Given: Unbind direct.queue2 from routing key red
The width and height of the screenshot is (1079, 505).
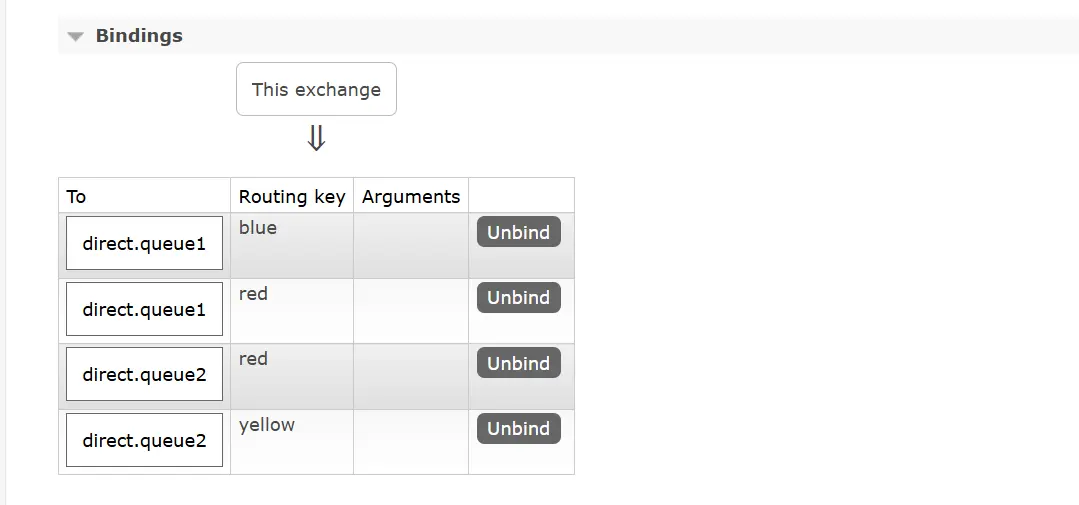Looking at the screenshot, I should point(518,363).
